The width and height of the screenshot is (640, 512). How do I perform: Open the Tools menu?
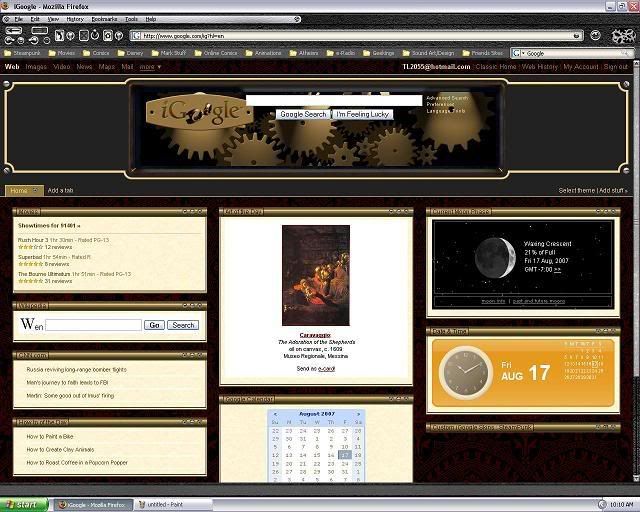(131, 19)
